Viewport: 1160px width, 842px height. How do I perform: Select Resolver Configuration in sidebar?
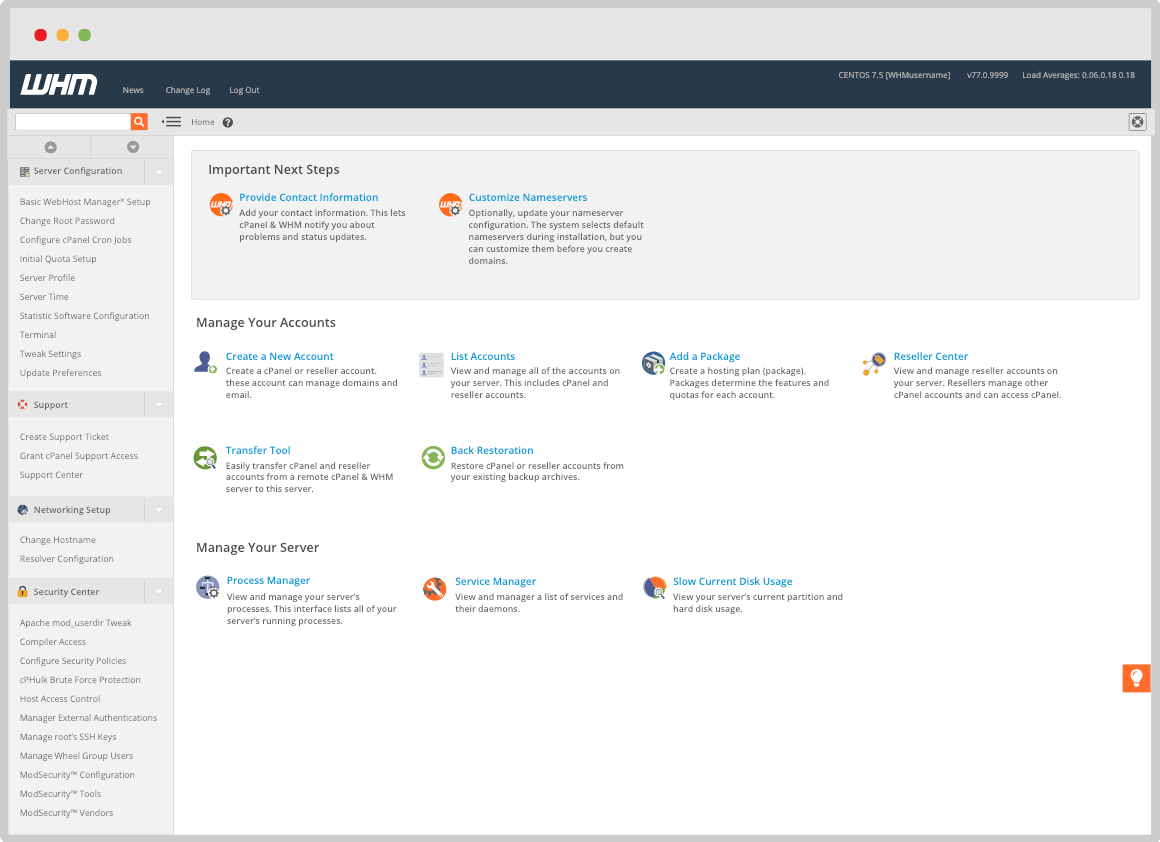click(67, 559)
